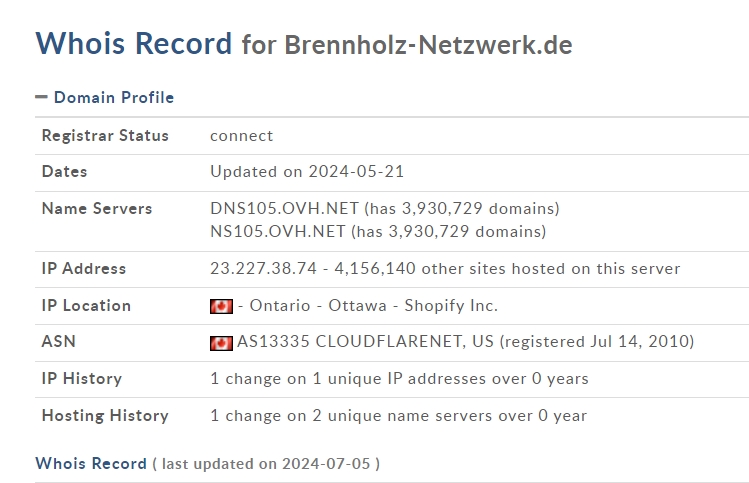Viewport: 749px width, 483px height.
Task: Click the IP address 23.227.38.74
Action: tap(263, 268)
